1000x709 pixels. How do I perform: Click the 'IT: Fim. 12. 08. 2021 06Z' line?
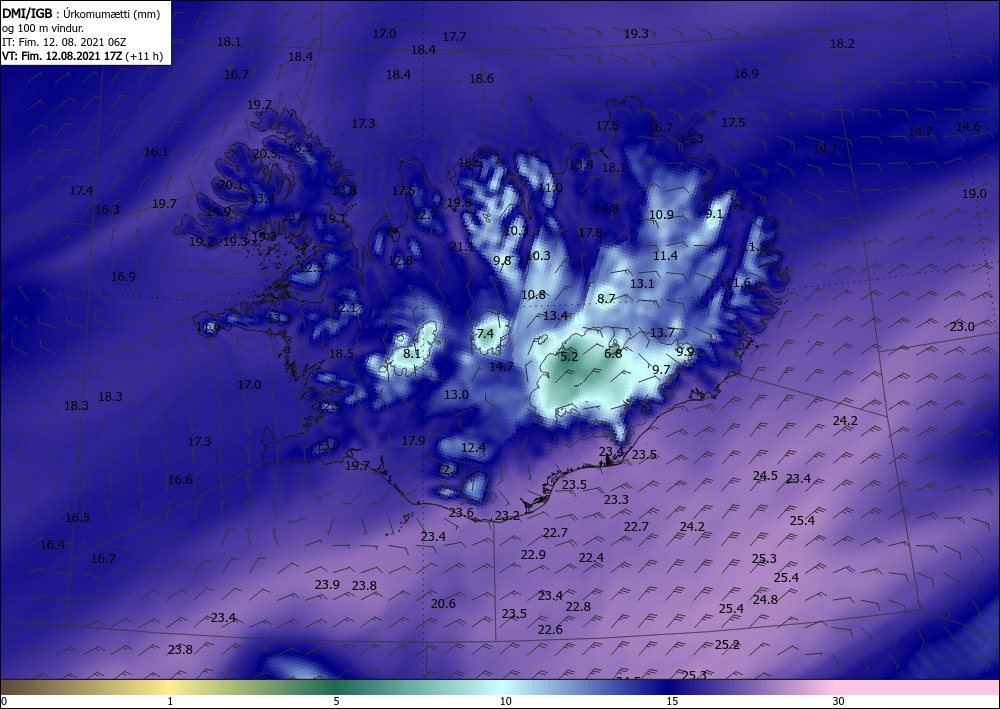click(64, 42)
